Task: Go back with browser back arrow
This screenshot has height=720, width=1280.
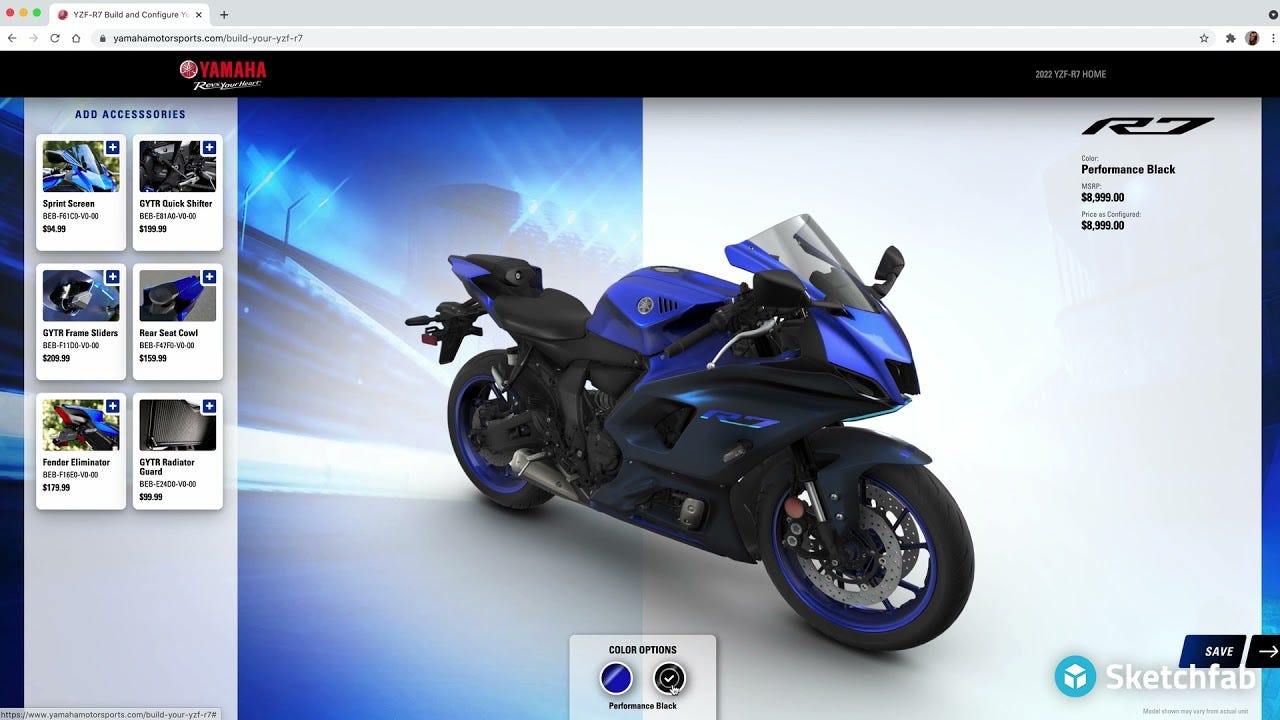Action: (12, 38)
